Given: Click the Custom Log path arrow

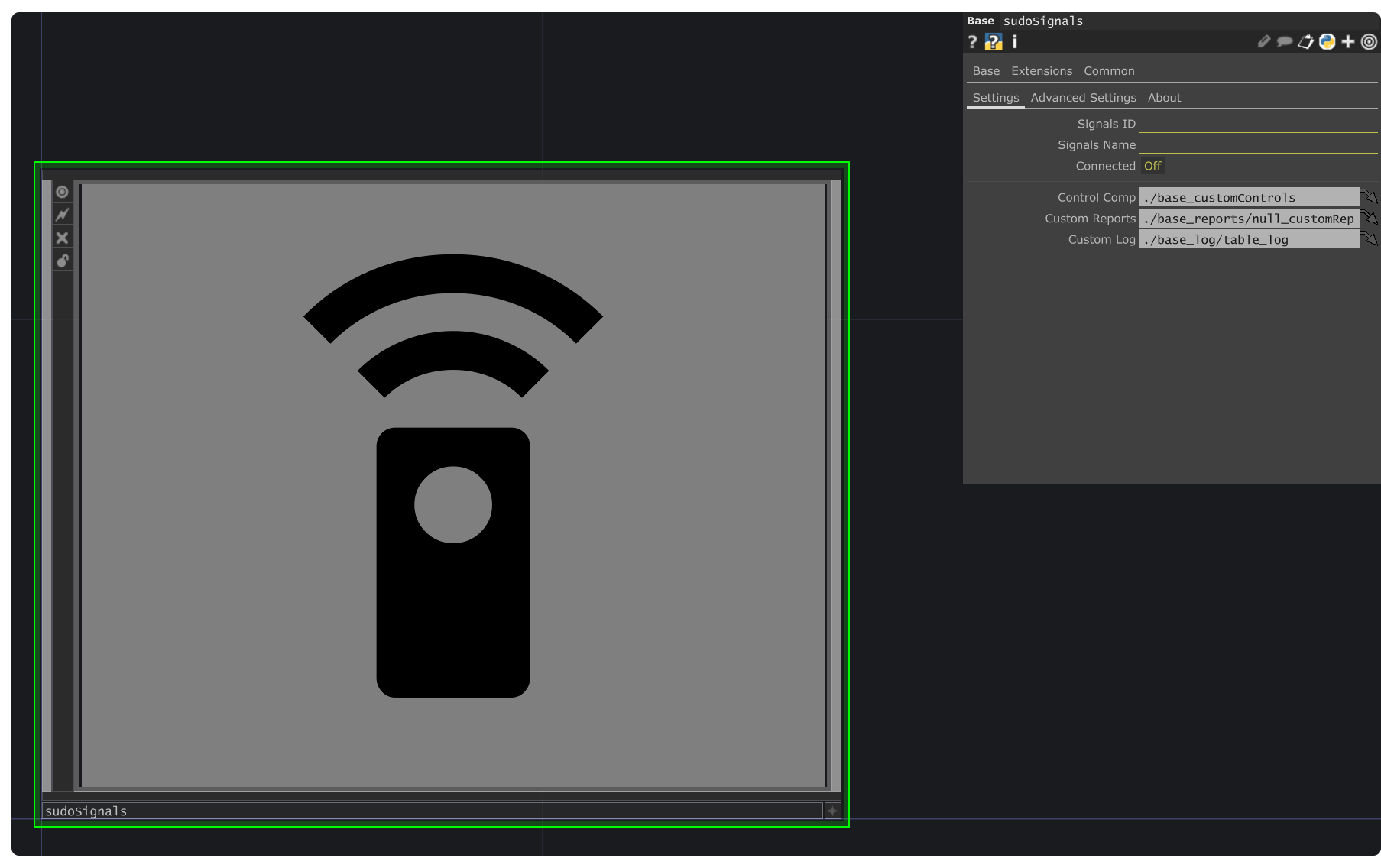Looking at the screenshot, I should coord(1369,239).
